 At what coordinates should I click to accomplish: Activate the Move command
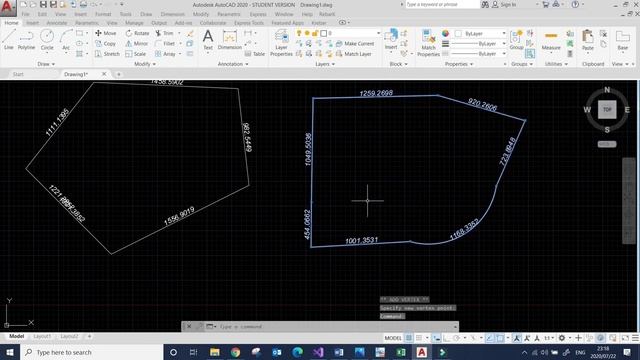click(106, 33)
